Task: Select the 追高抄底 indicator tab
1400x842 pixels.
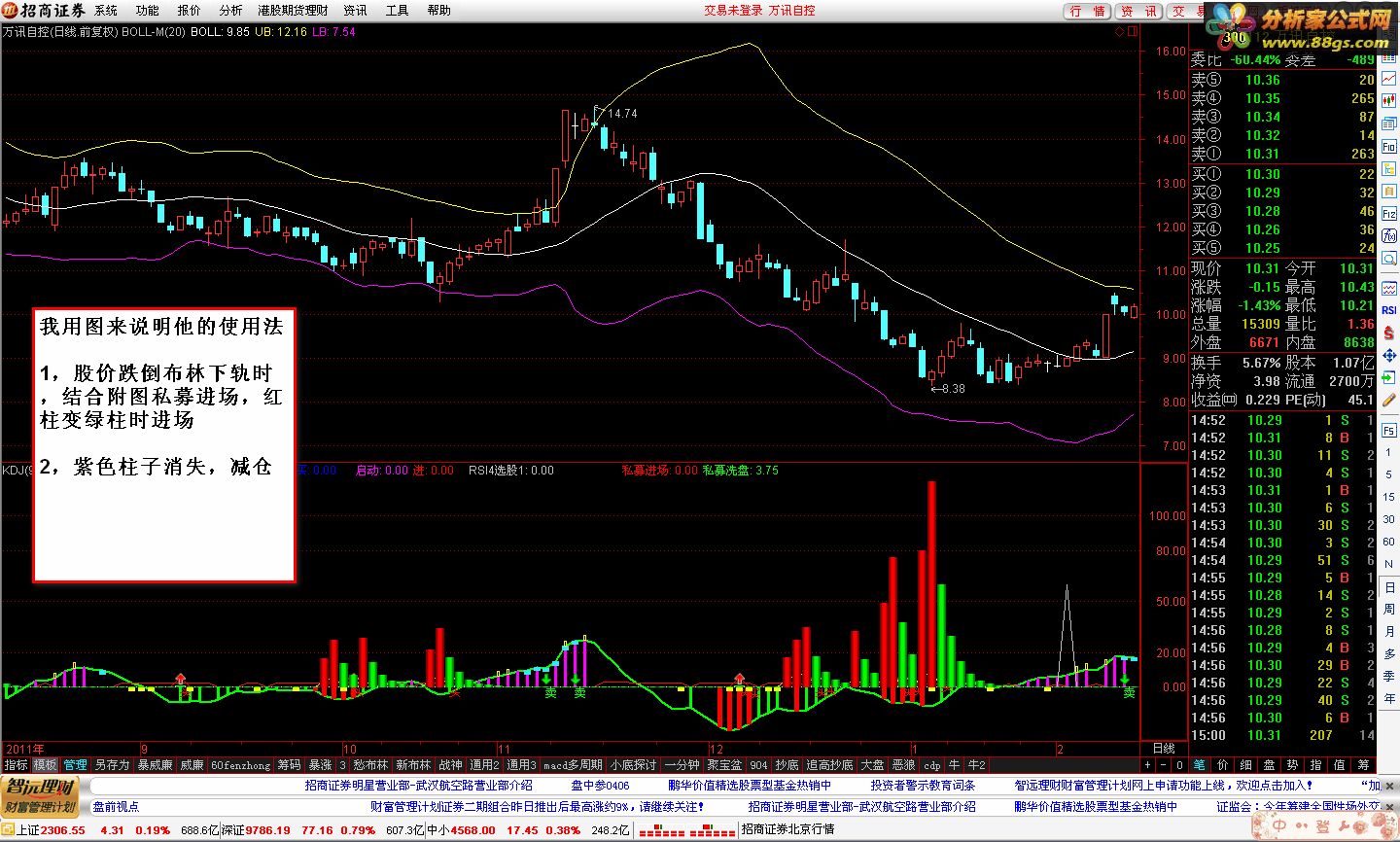Action: click(829, 765)
